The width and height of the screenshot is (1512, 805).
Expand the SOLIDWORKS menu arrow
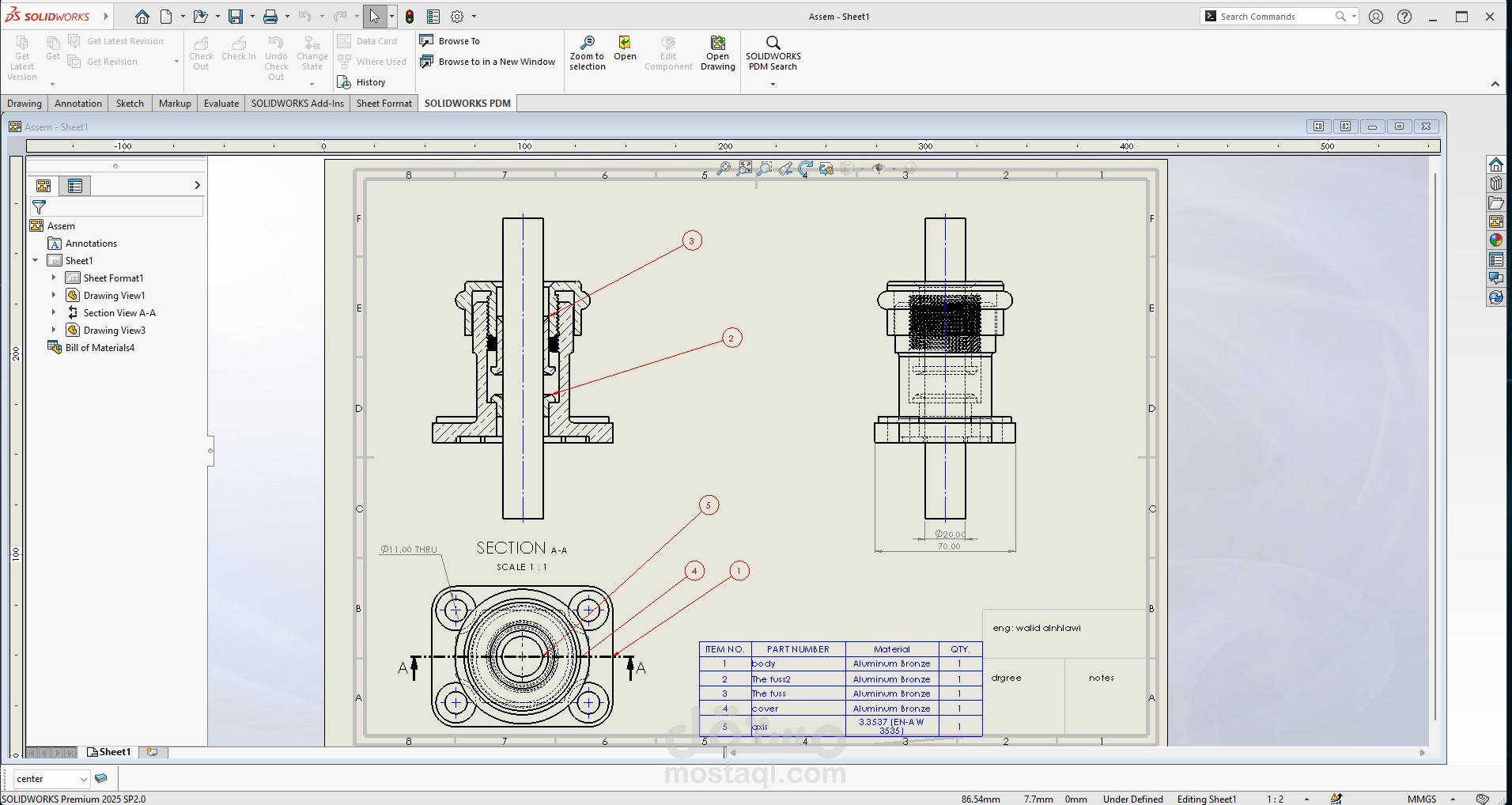pyautogui.click(x=106, y=16)
